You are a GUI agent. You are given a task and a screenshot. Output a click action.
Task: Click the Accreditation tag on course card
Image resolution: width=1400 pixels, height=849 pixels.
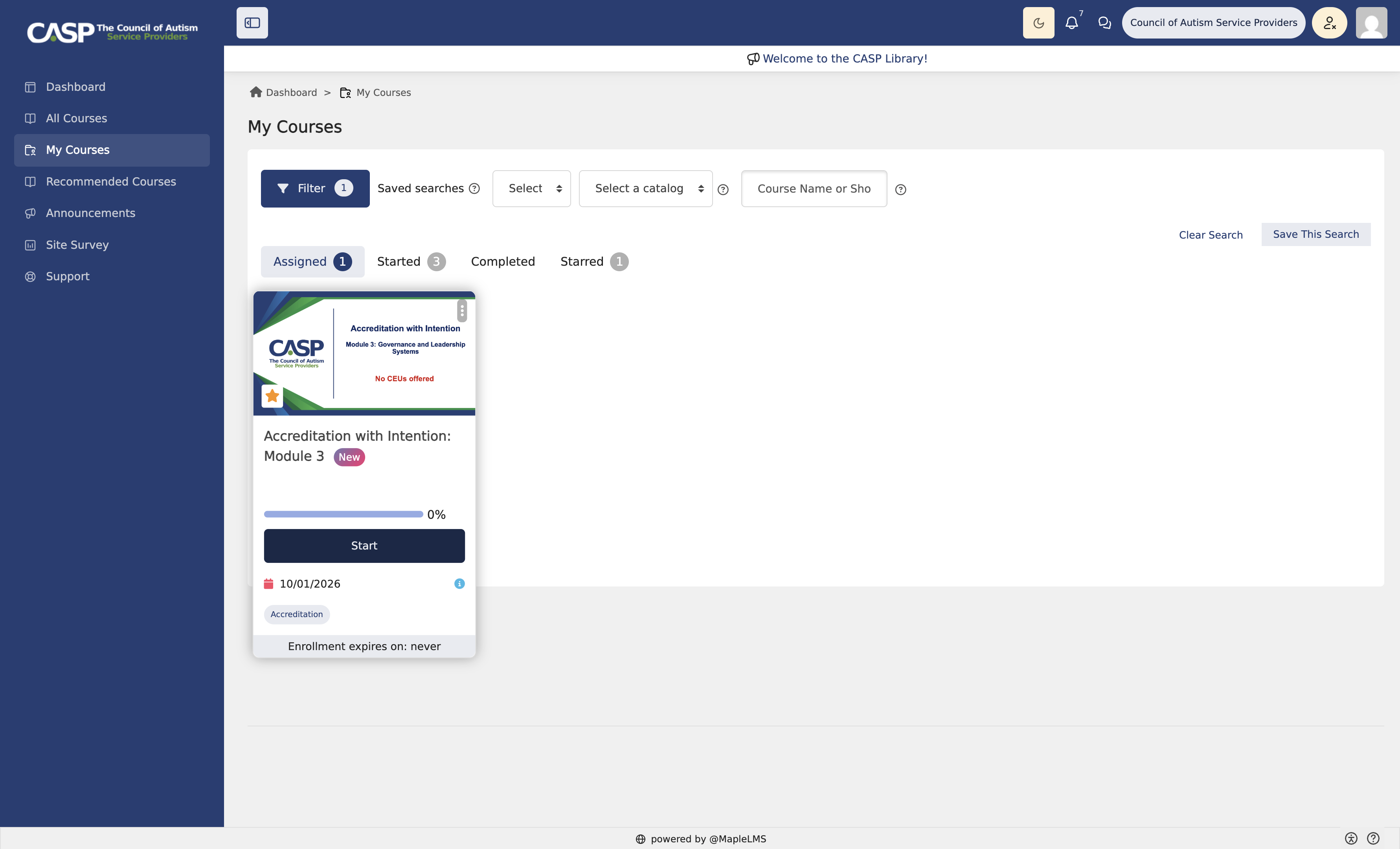click(296, 614)
